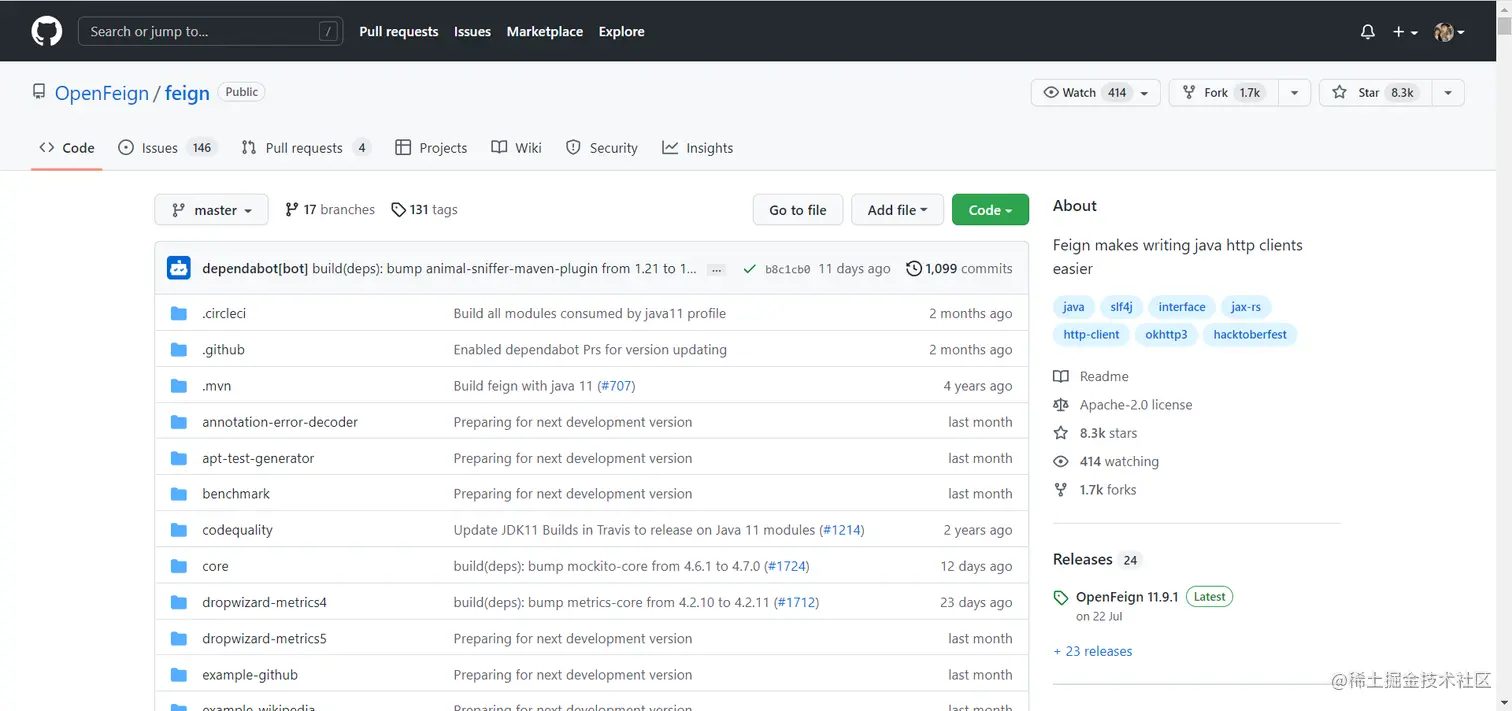Open the OpenFeign organization link
The height and width of the screenshot is (711, 1512).
101,93
